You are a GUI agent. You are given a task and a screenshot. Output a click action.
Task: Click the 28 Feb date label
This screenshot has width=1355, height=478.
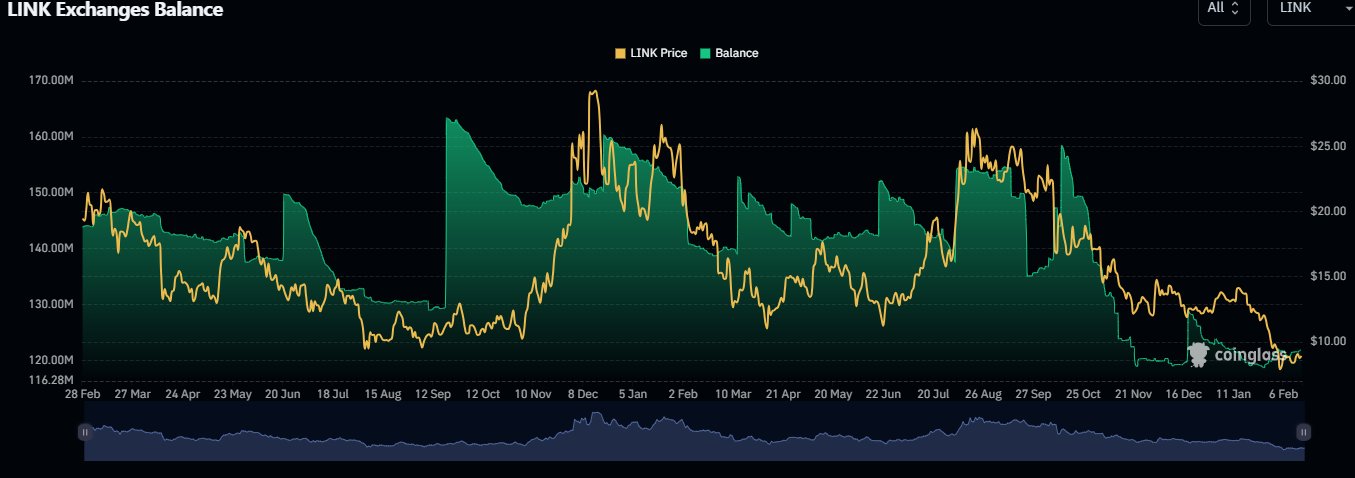82,395
